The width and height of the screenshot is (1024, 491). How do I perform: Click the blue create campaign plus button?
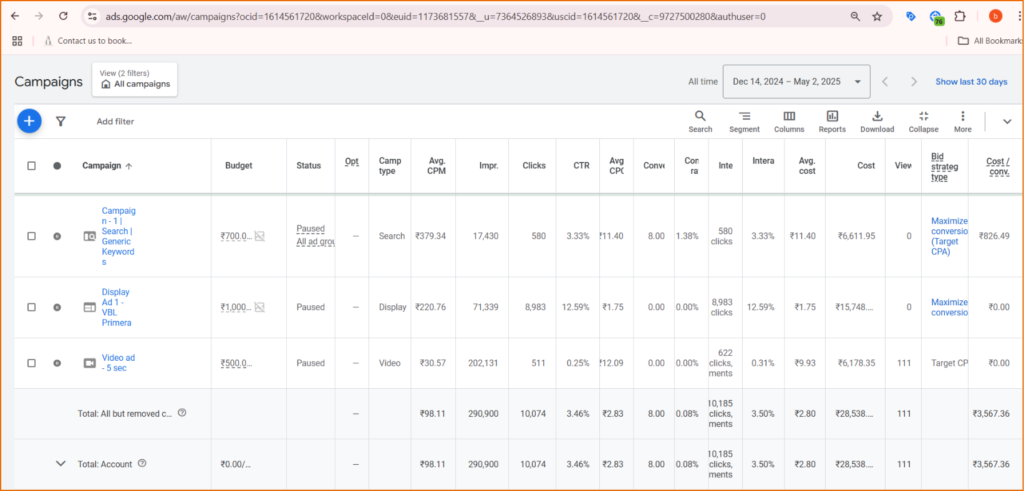click(29, 121)
